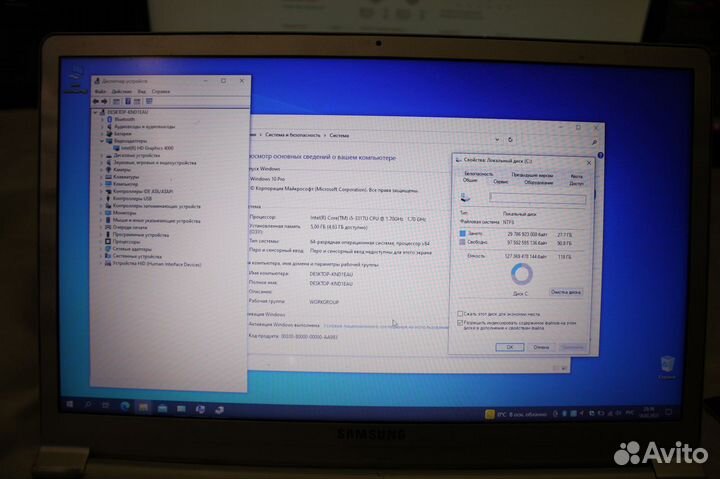
Task: Open the Вид menu in Device Manager
Action: pyautogui.click(x=142, y=91)
